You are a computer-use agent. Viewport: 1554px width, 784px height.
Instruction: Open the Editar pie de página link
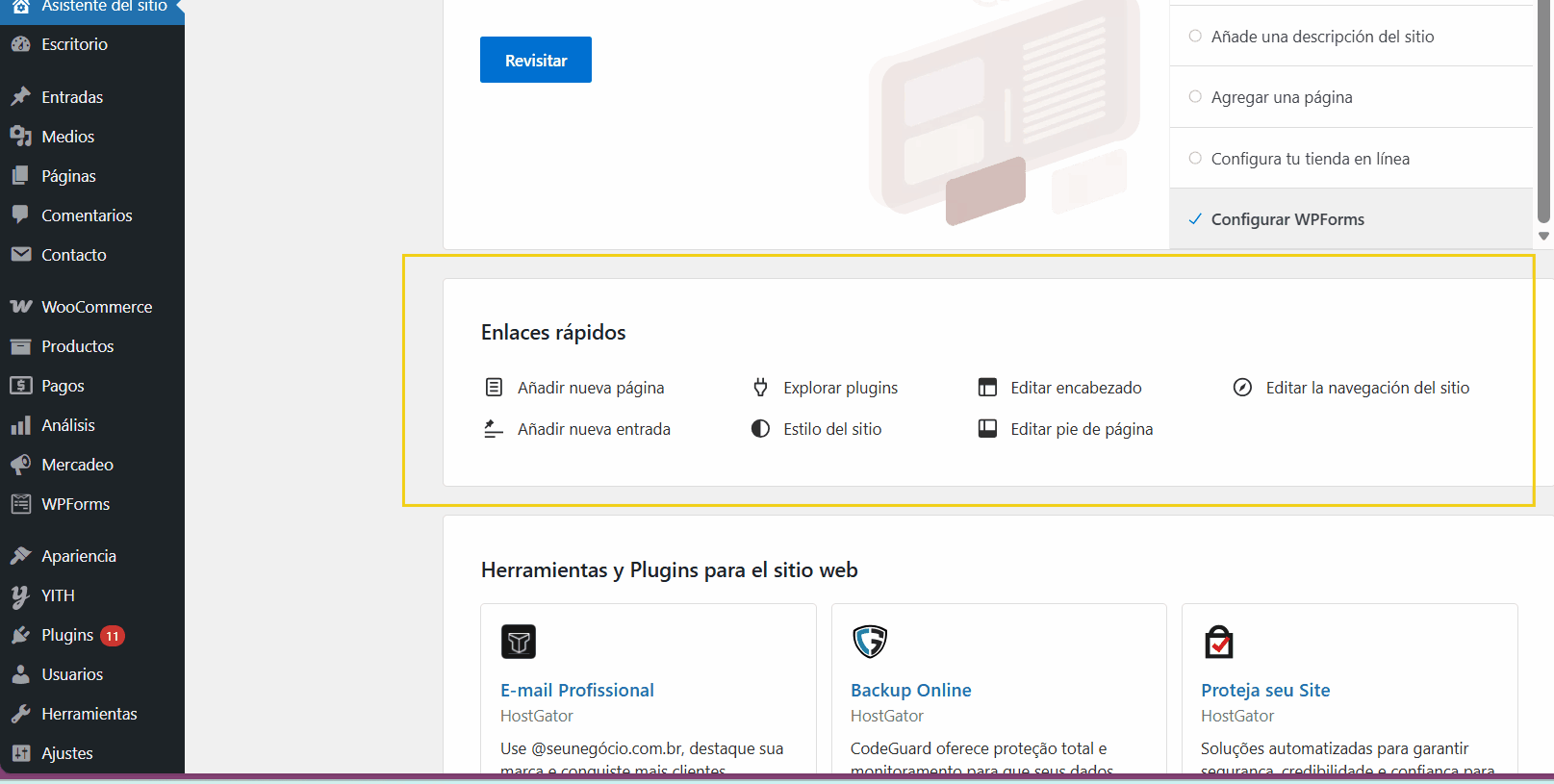[1082, 429]
